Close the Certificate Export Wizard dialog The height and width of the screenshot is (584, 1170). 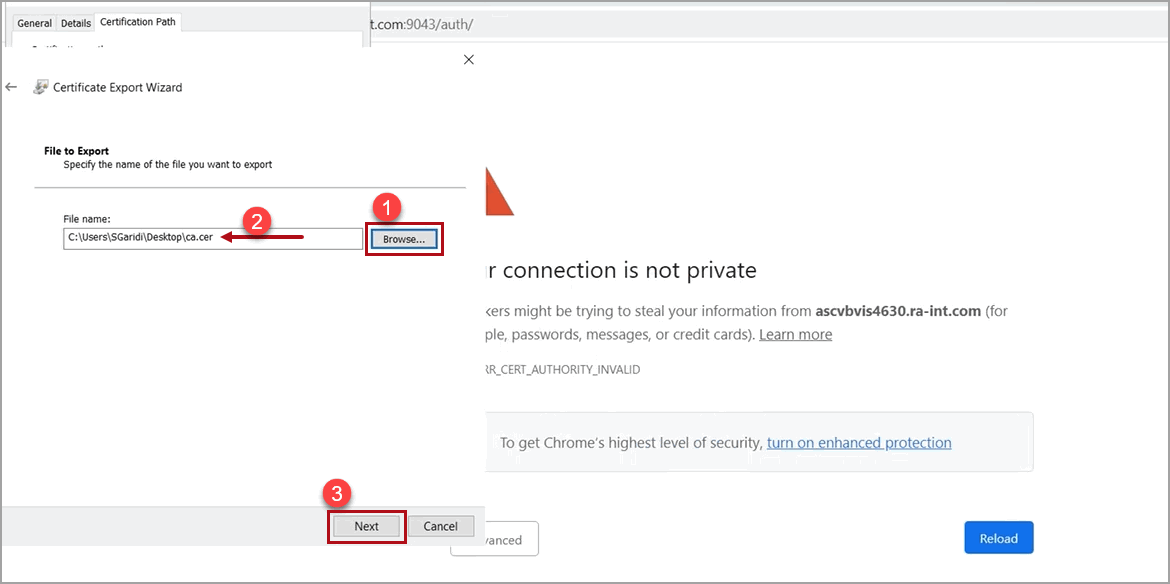coord(469,60)
